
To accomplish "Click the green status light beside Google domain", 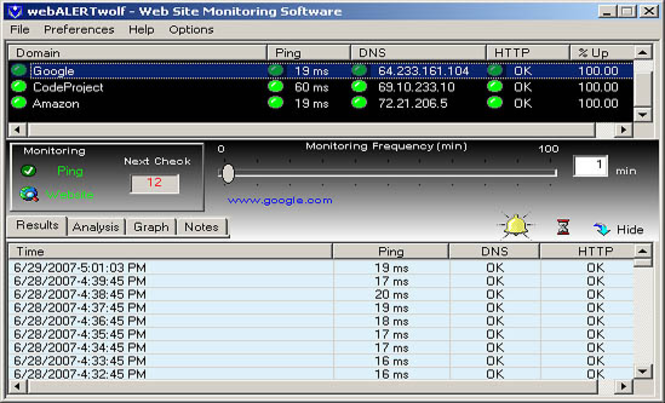I will click(19, 70).
